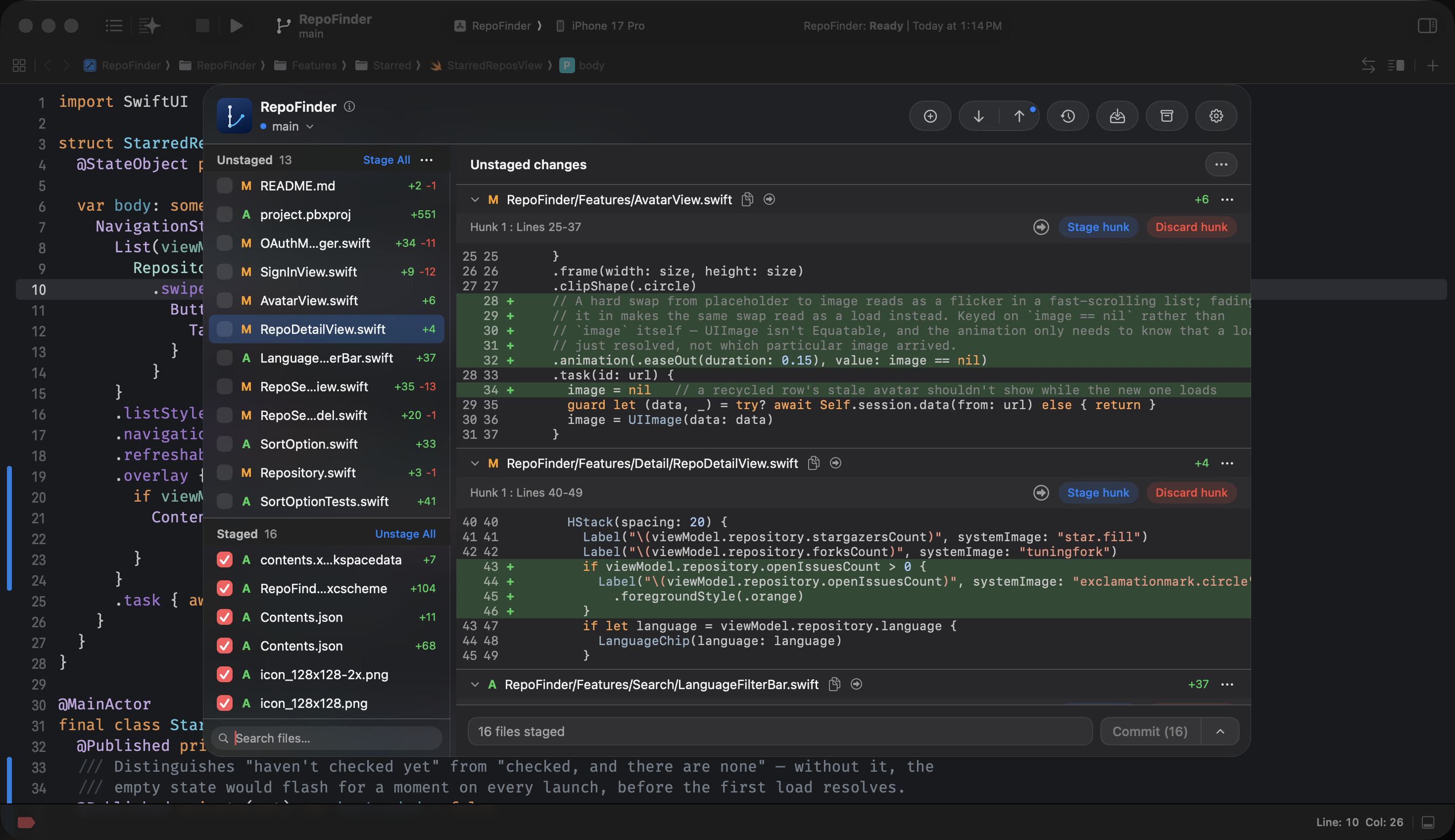1455x840 pixels.
Task: Click Unstage All link
Action: pos(405,534)
